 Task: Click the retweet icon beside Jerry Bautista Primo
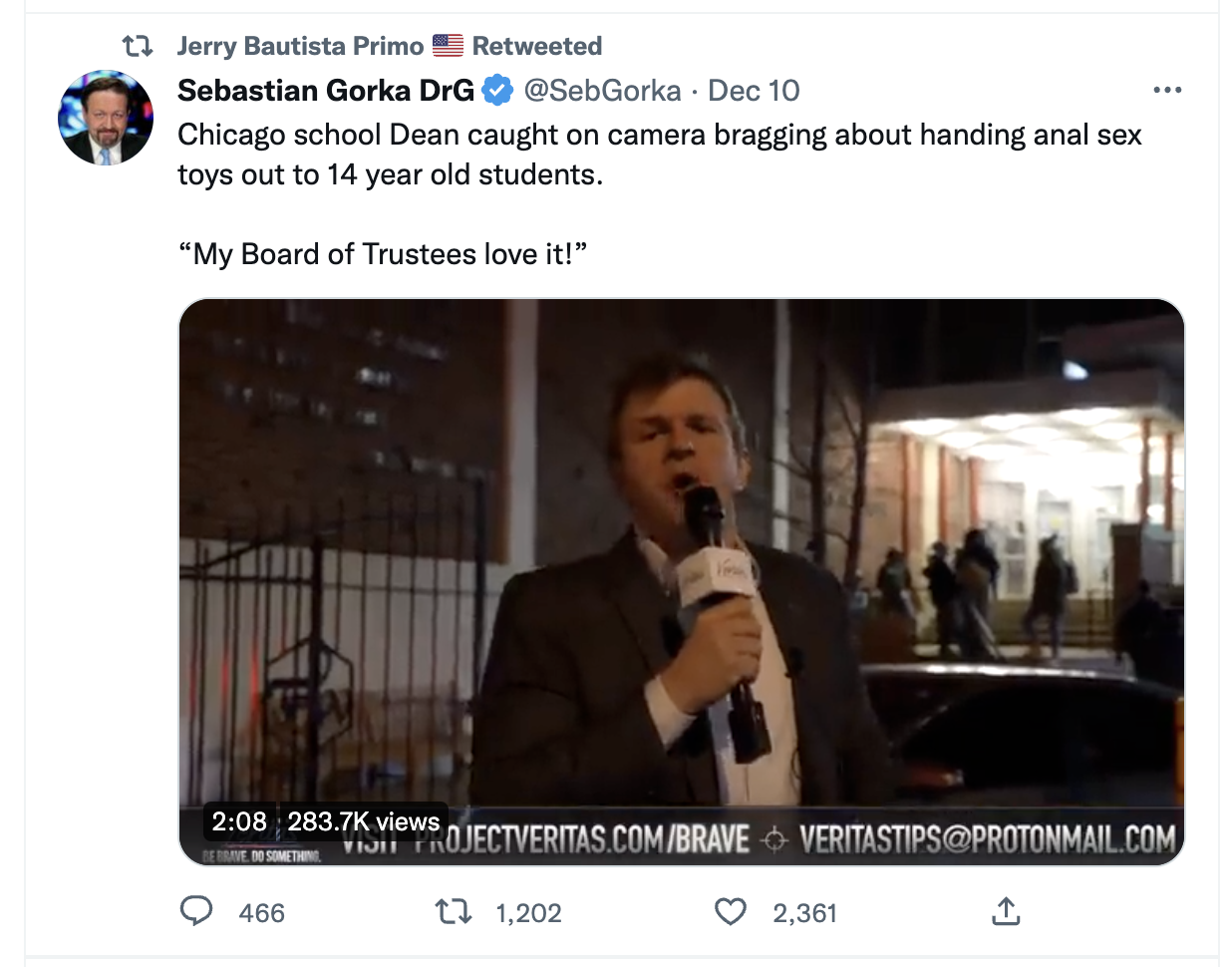(x=140, y=45)
